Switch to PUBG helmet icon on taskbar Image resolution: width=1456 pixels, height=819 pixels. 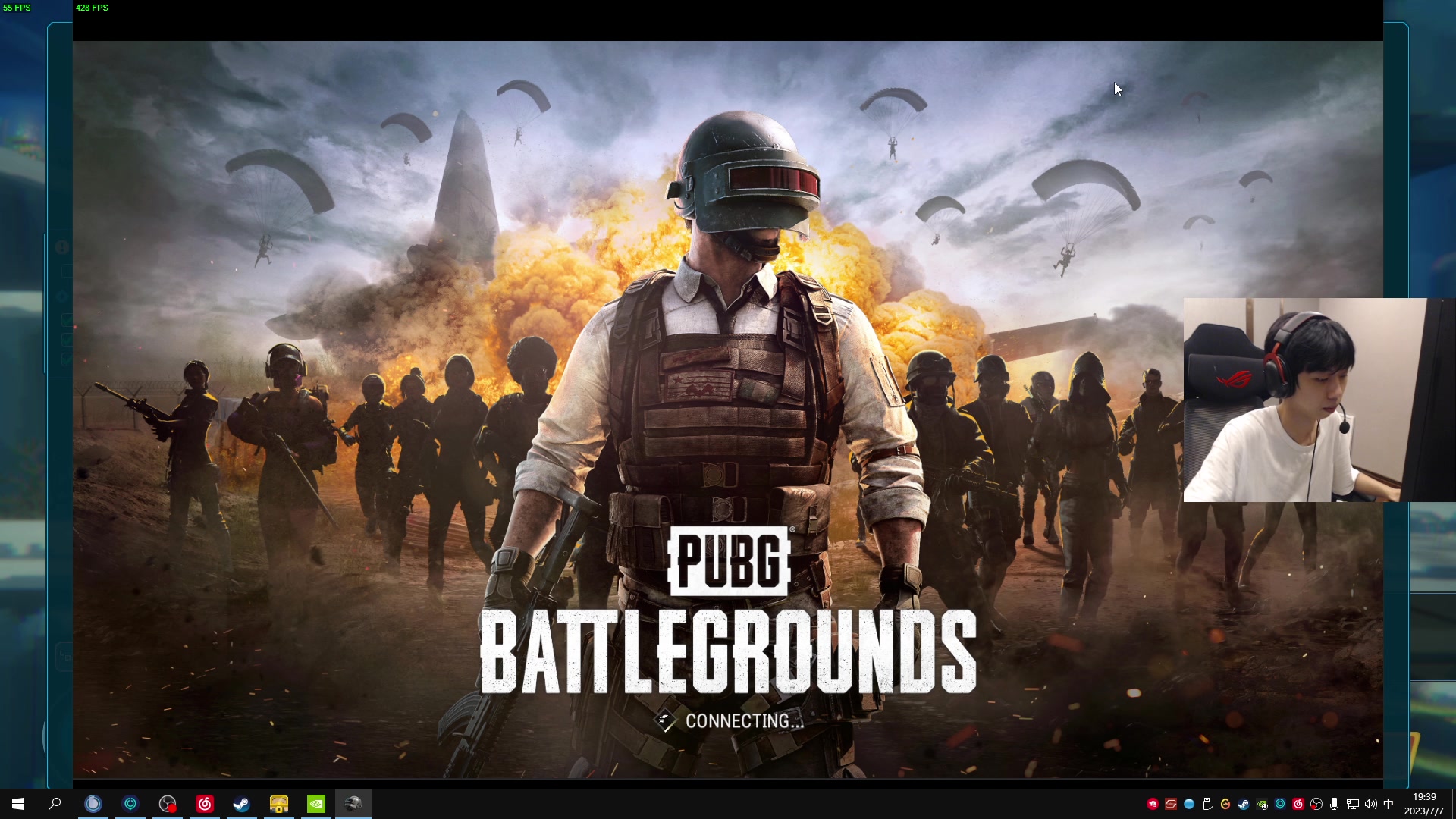tap(353, 804)
